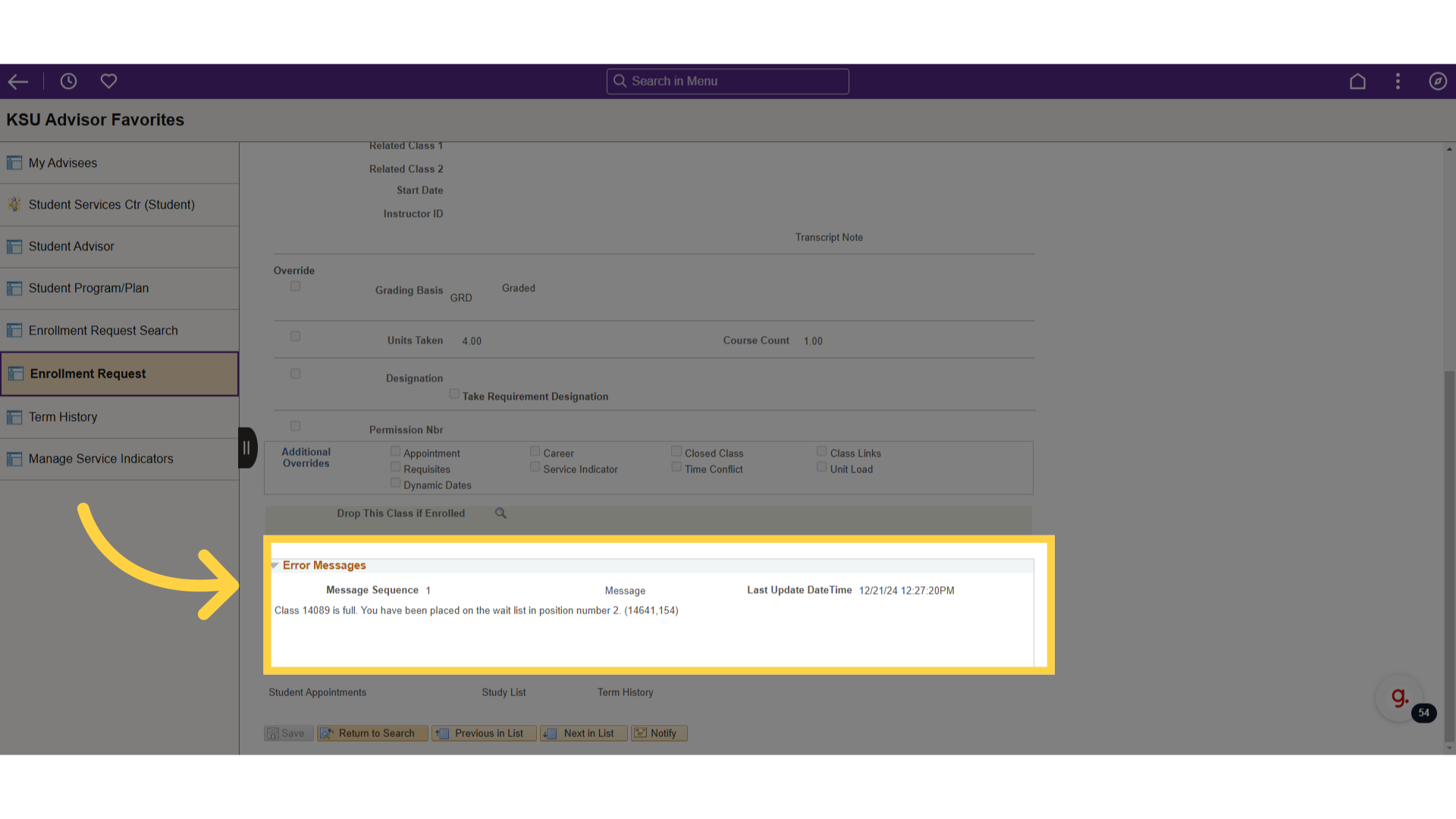Click the scrollbar down arrow
Screen dimensions: 1456x819
pos(1449,748)
